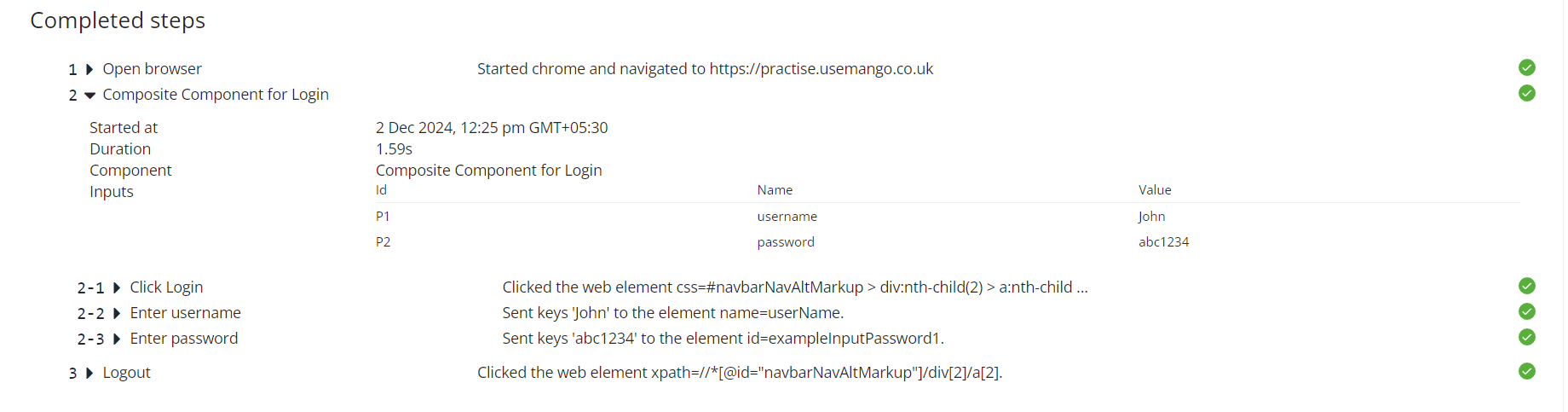Expand the Open browser step arrow
The height and width of the screenshot is (412, 1568).
tap(89, 69)
